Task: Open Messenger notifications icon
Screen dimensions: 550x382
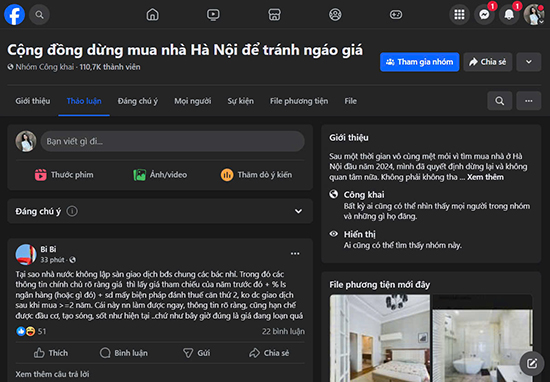Action: tap(484, 15)
